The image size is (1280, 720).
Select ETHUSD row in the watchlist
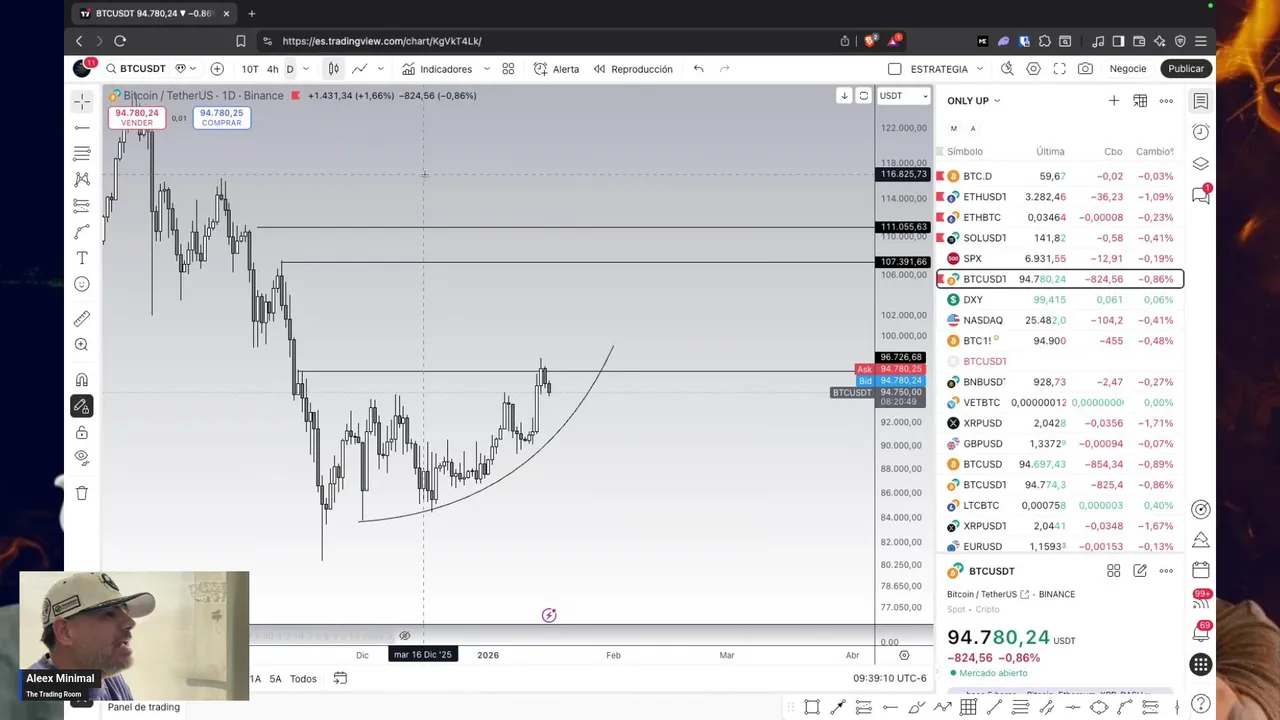1060,197
